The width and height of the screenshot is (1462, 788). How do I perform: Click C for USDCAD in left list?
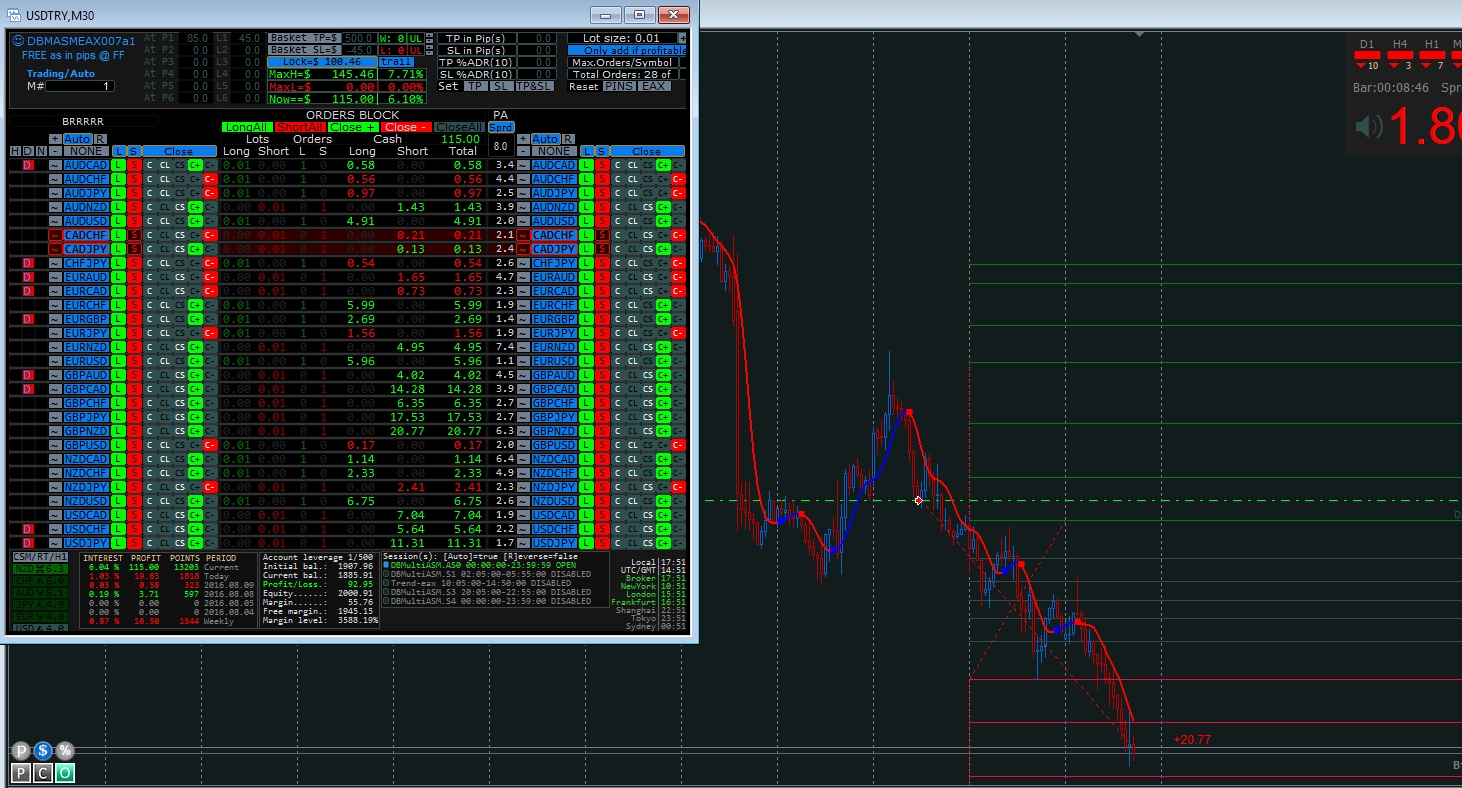coord(149,515)
